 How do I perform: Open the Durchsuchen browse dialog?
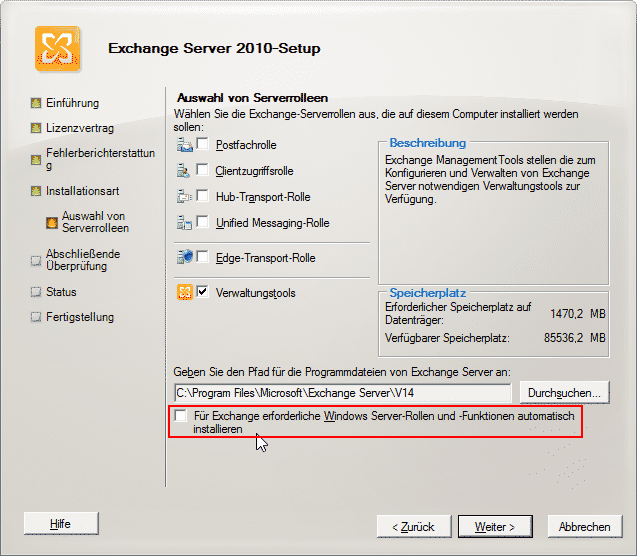point(564,393)
